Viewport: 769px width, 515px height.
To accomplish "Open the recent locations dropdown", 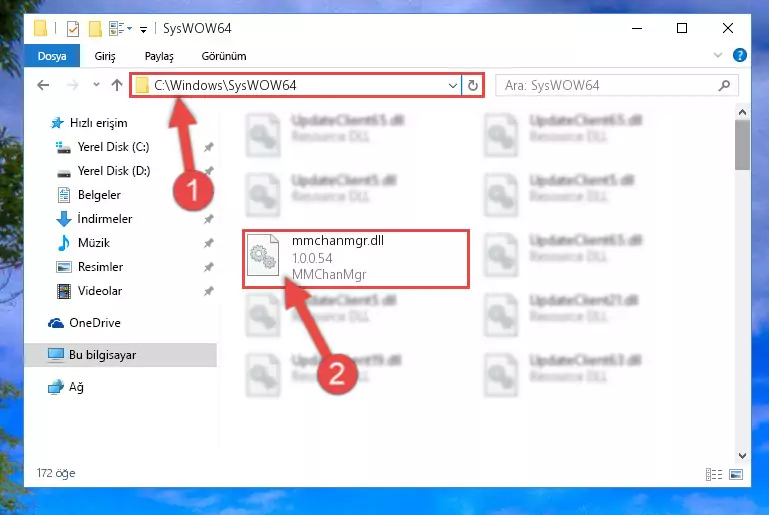I will pyautogui.click(x=96, y=85).
